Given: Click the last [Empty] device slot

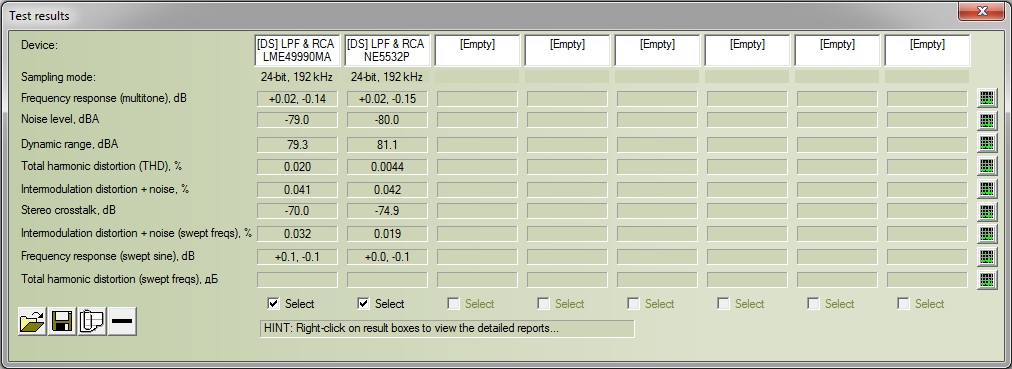Looking at the screenshot, I should (927, 50).
